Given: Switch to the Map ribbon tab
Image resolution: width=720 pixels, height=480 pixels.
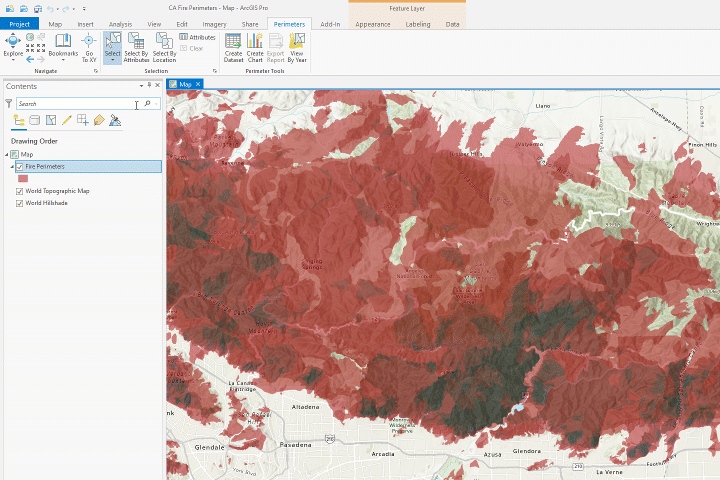Looking at the screenshot, I should (55, 24).
